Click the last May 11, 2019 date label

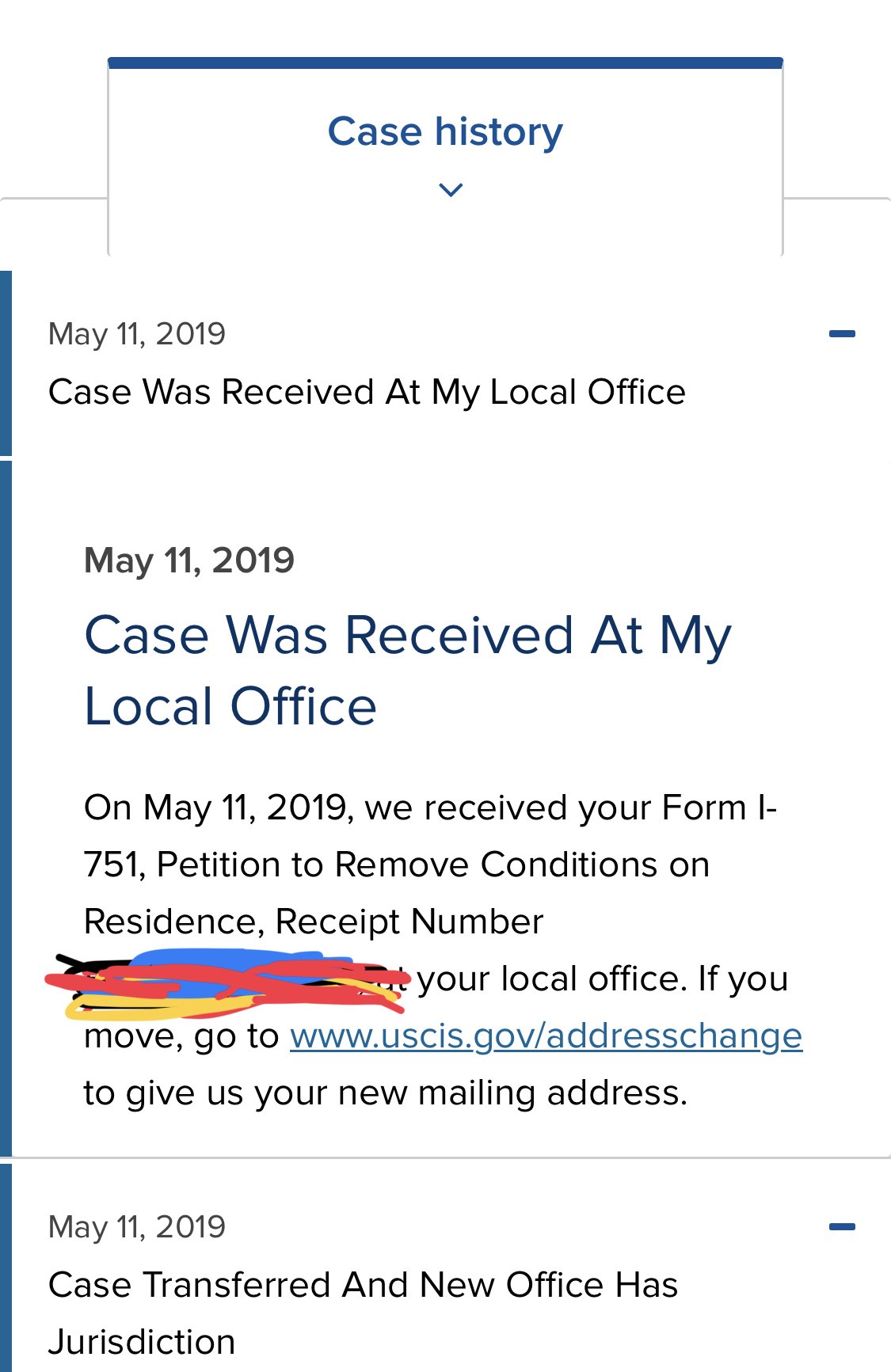tap(137, 1227)
